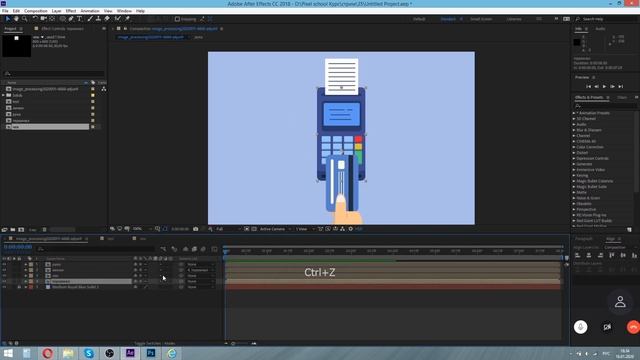
Task: Click the Opera browser icon in taskbar
Action: [x=47, y=353]
